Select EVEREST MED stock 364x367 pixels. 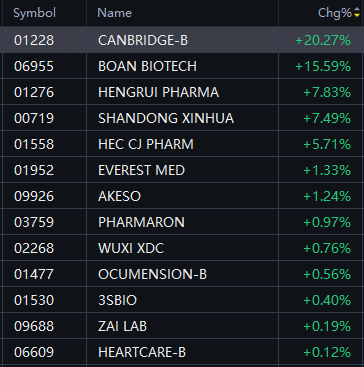(182, 170)
